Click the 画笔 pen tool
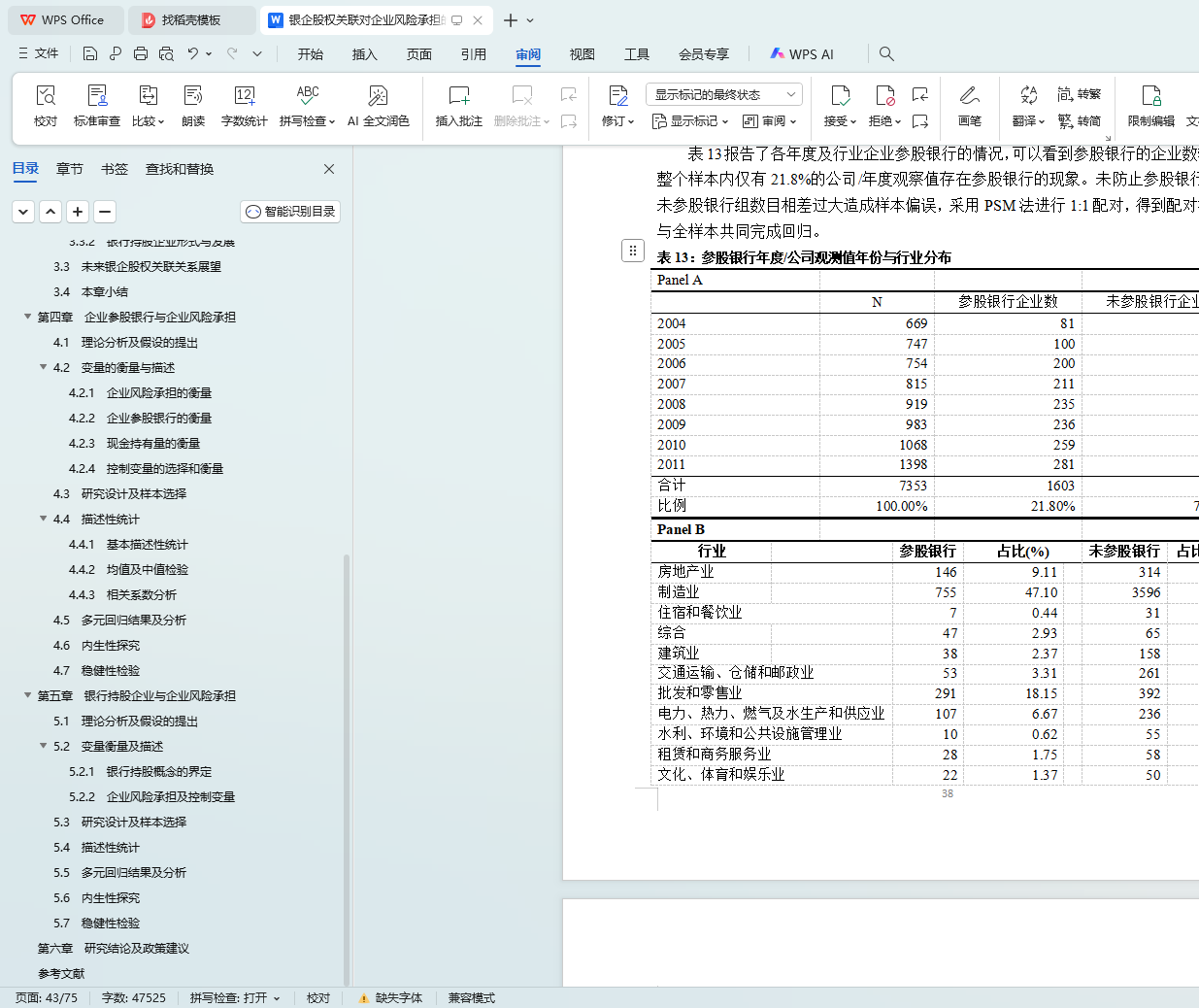The width and height of the screenshot is (1199, 1008). click(969, 106)
